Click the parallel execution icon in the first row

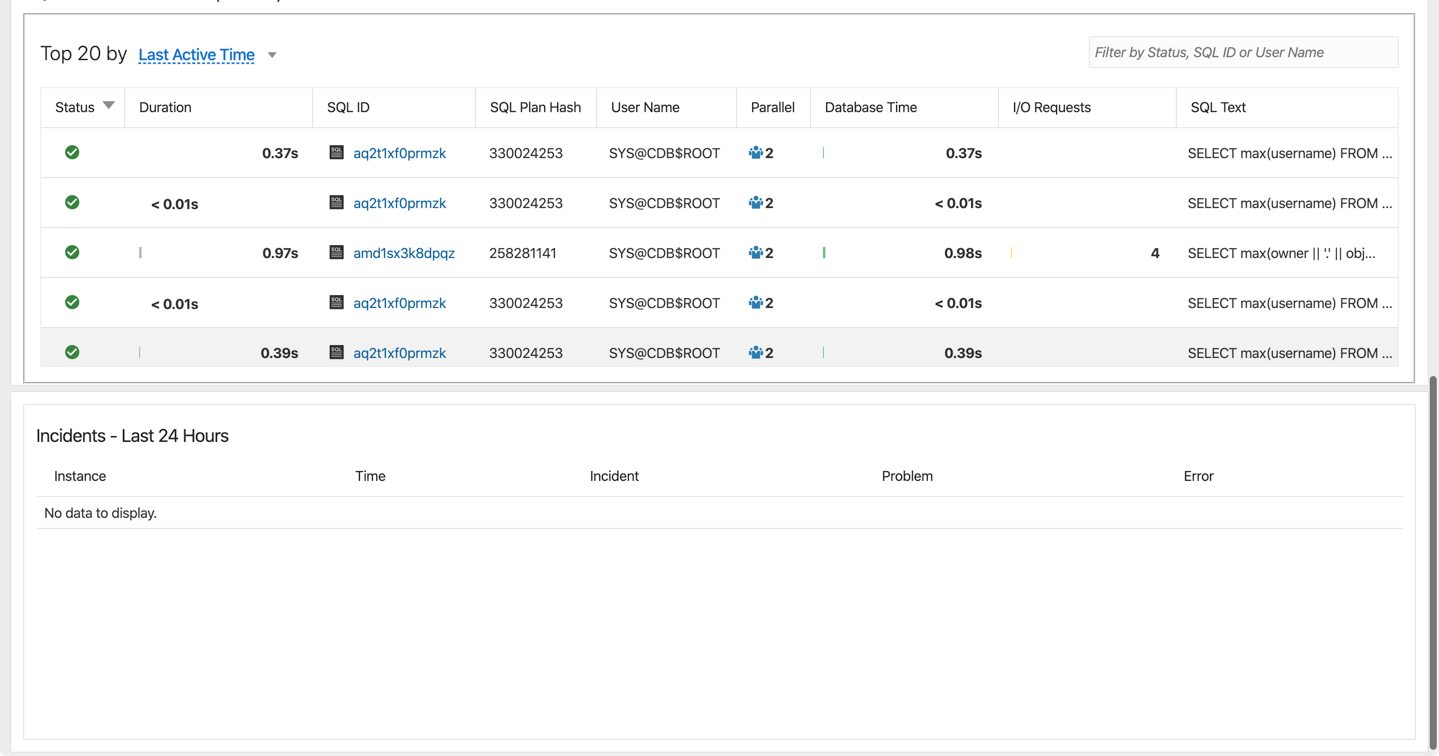756,153
